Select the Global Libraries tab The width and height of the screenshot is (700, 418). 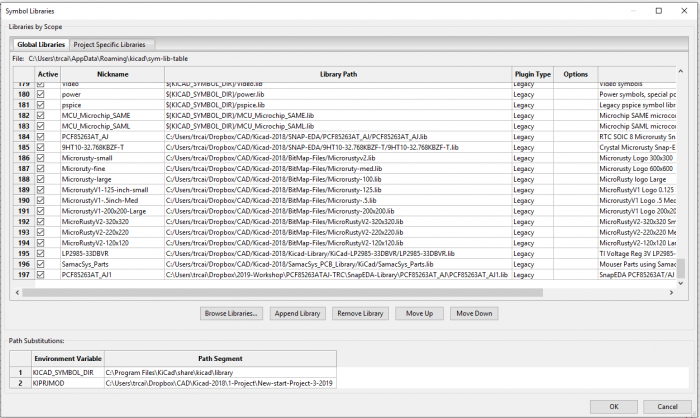(41, 45)
